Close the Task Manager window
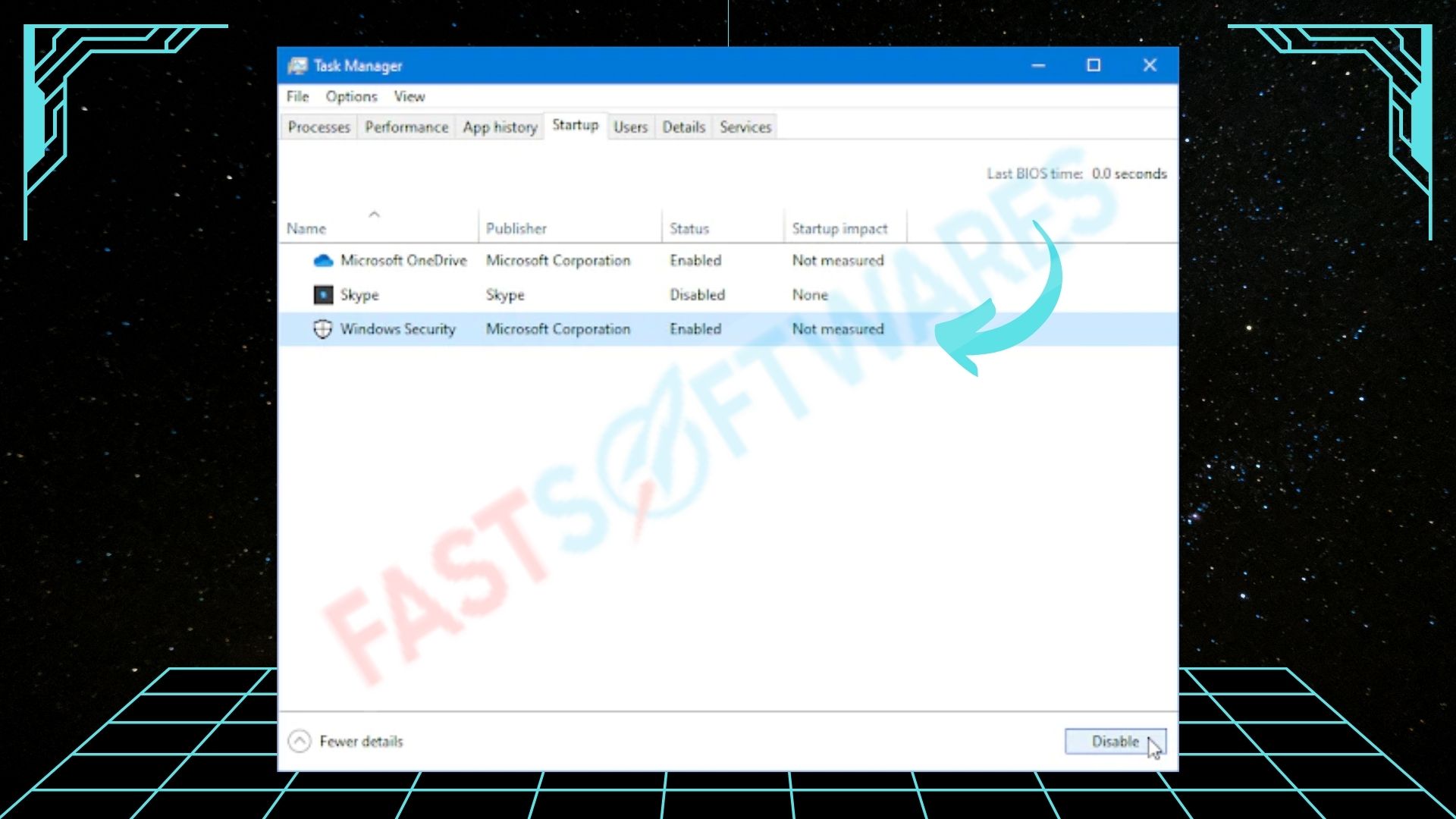The width and height of the screenshot is (1456, 819). click(x=1150, y=66)
